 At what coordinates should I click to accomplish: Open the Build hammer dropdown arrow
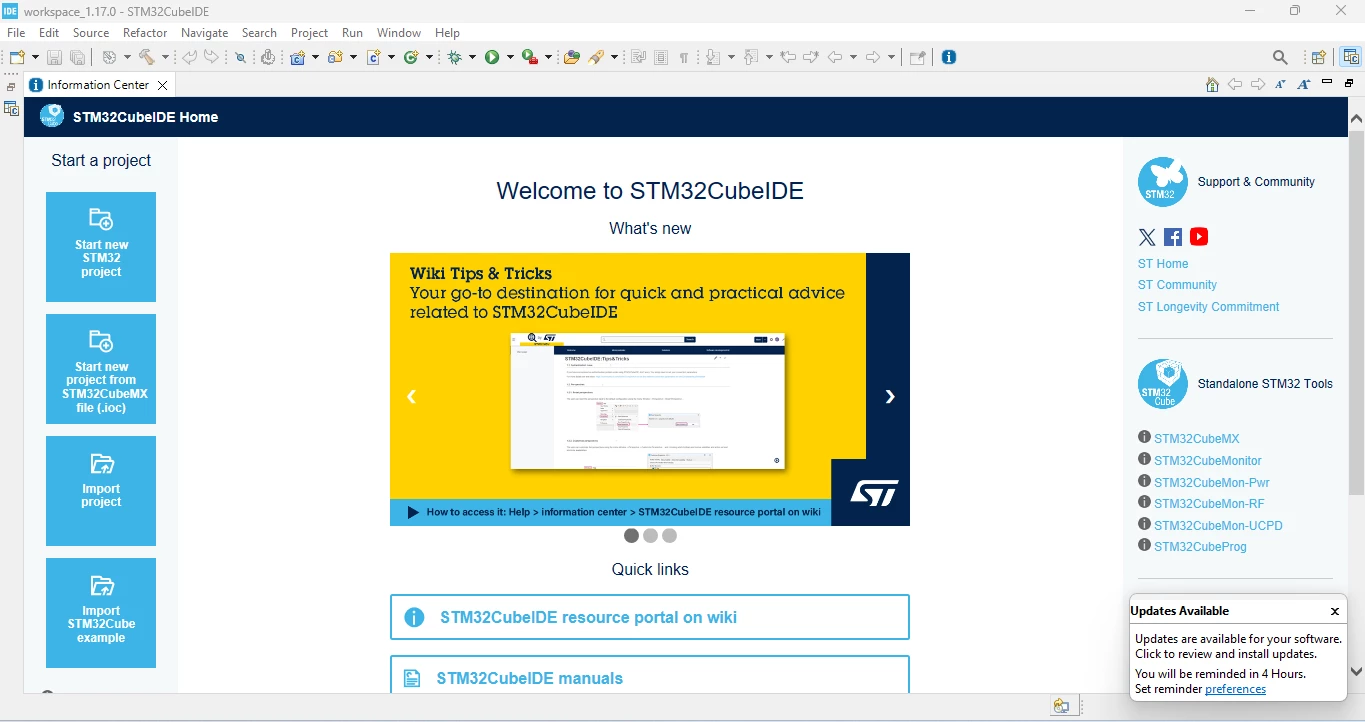[x=165, y=58]
